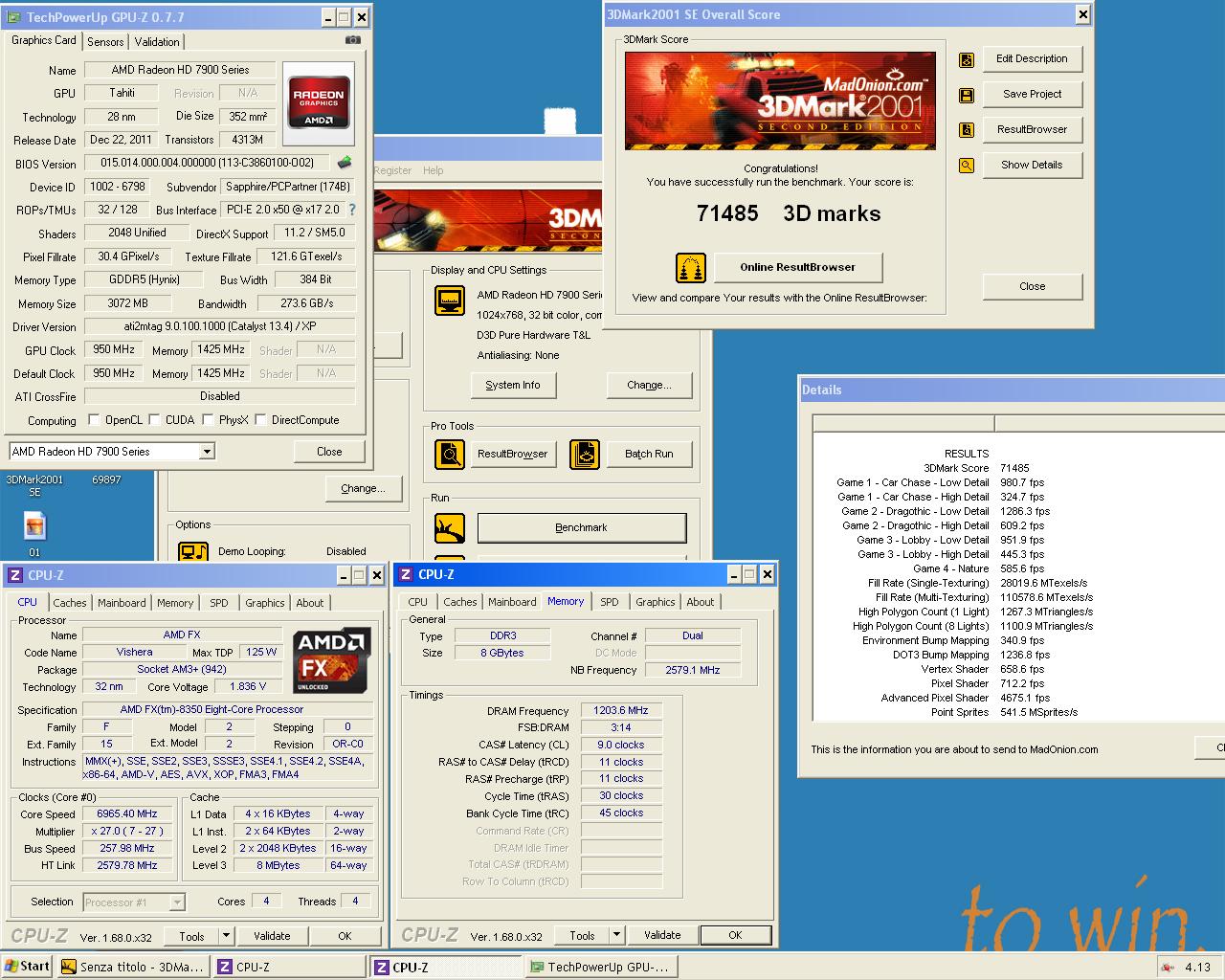Click the Save Project floppy icon
Screen dimensions: 1225x980
(x=967, y=95)
